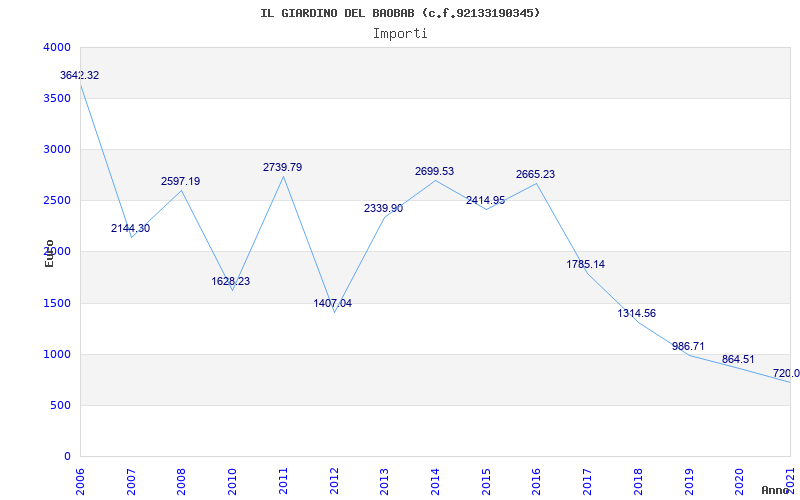Click y-axis tick 500

[60, 406]
